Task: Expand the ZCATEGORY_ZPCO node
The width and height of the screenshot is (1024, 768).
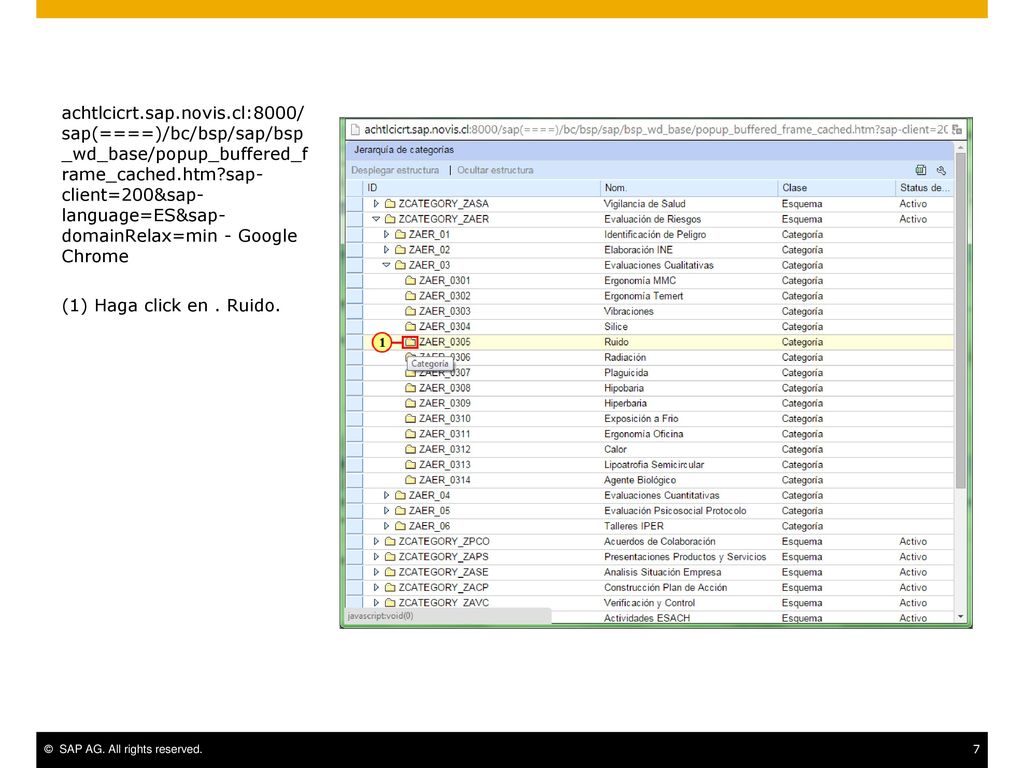Action: [x=376, y=541]
